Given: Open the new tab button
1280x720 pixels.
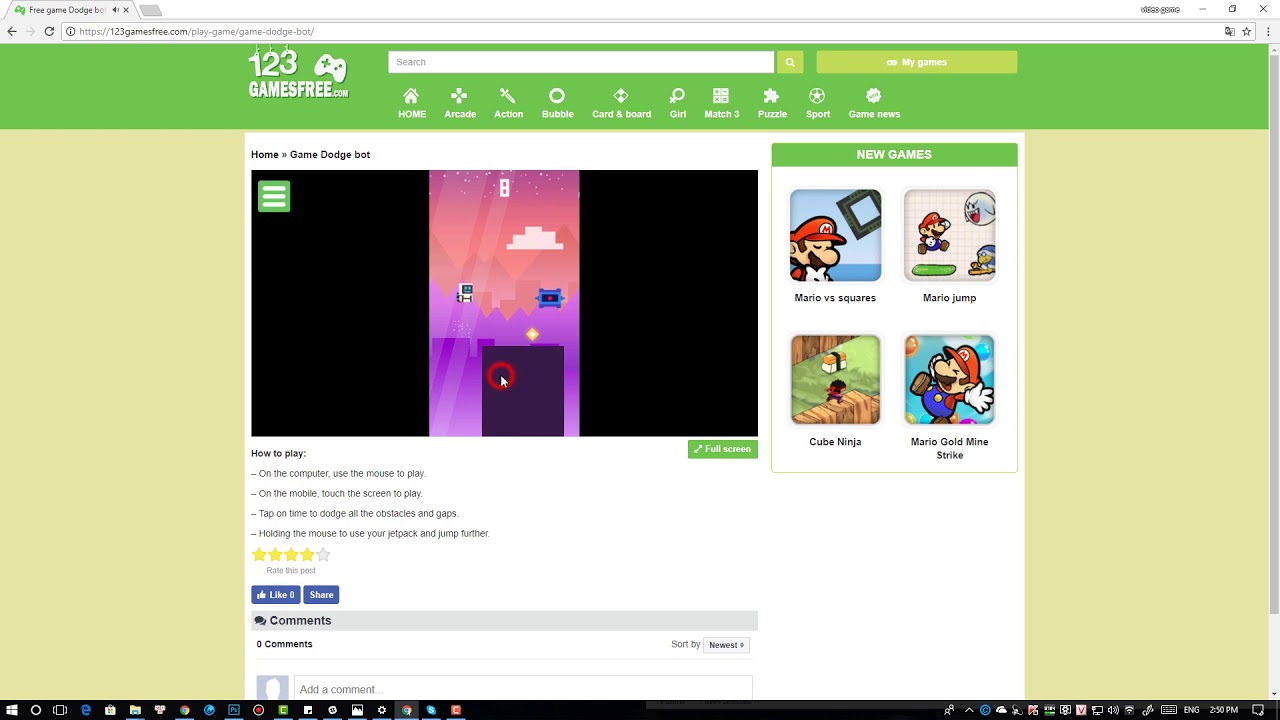Looking at the screenshot, I should click(150, 10).
